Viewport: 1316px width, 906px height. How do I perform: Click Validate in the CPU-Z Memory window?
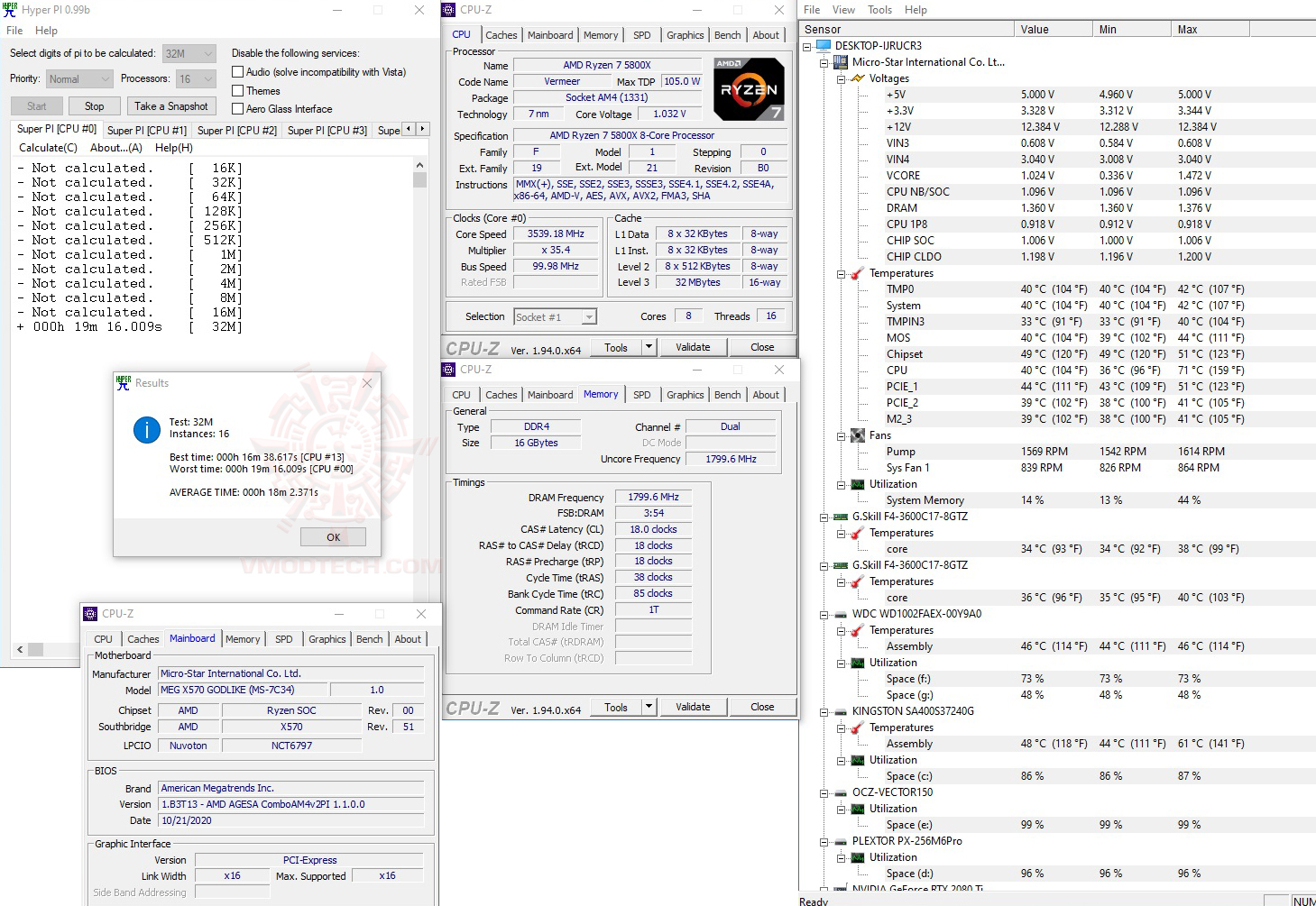click(x=693, y=707)
